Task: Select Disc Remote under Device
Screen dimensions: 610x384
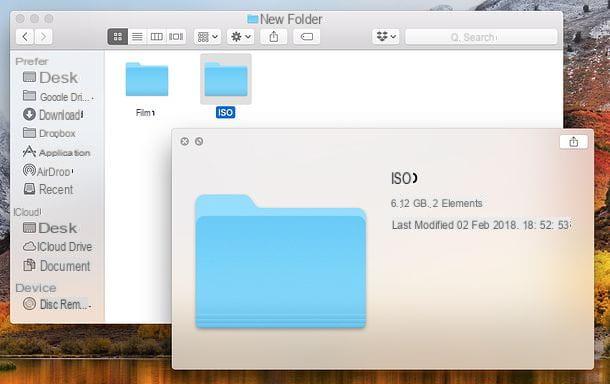Action: click(57, 304)
